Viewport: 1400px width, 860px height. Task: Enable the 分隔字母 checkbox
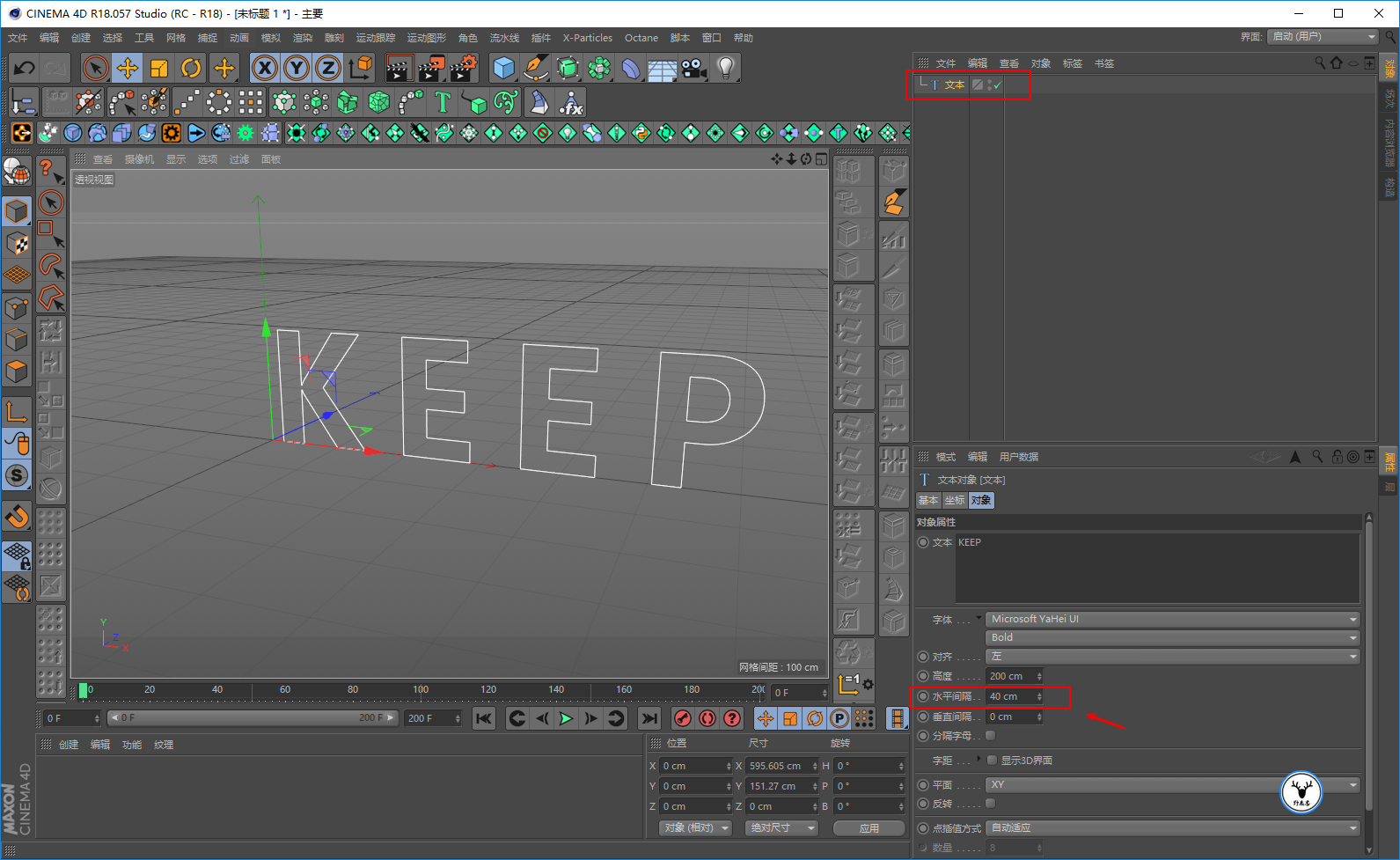[x=991, y=736]
